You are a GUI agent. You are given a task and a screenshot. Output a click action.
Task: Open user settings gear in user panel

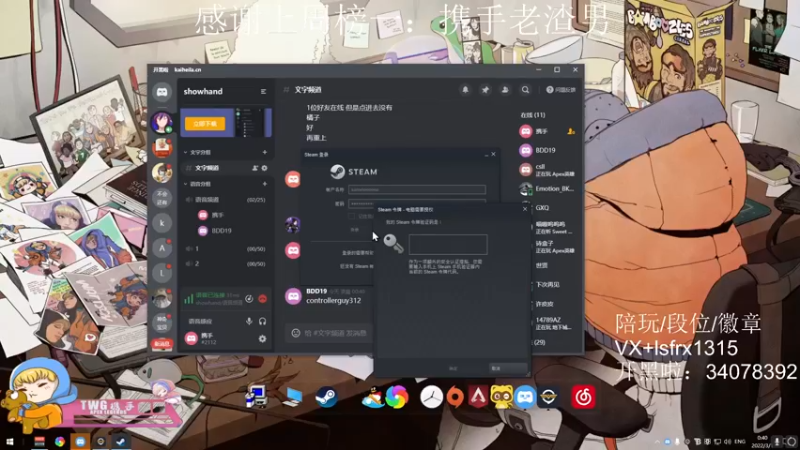262,338
